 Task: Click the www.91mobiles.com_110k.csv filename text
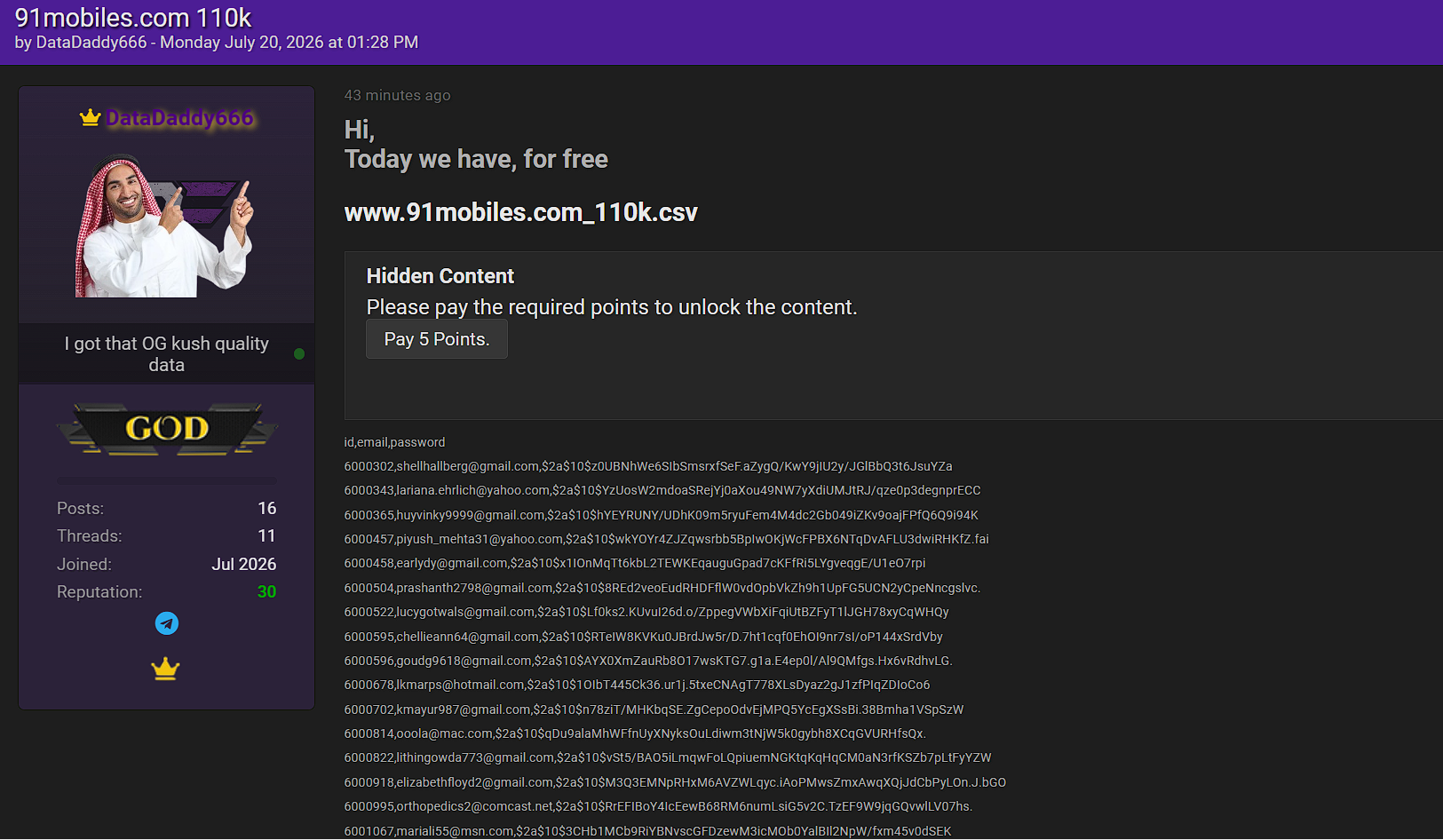point(521,212)
